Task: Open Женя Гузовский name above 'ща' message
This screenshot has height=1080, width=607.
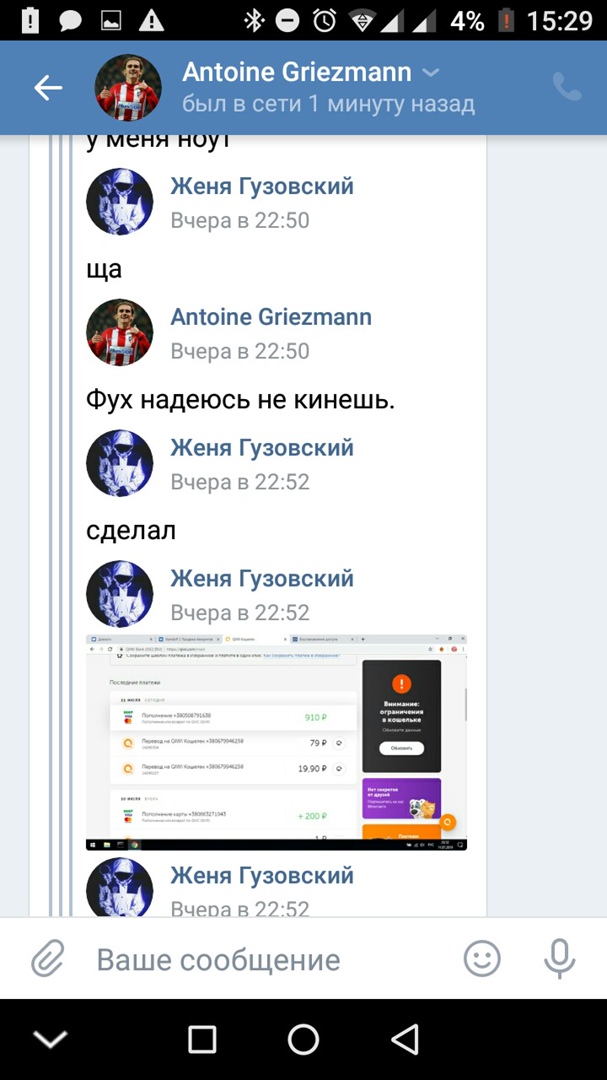Action: (x=262, y=186)
